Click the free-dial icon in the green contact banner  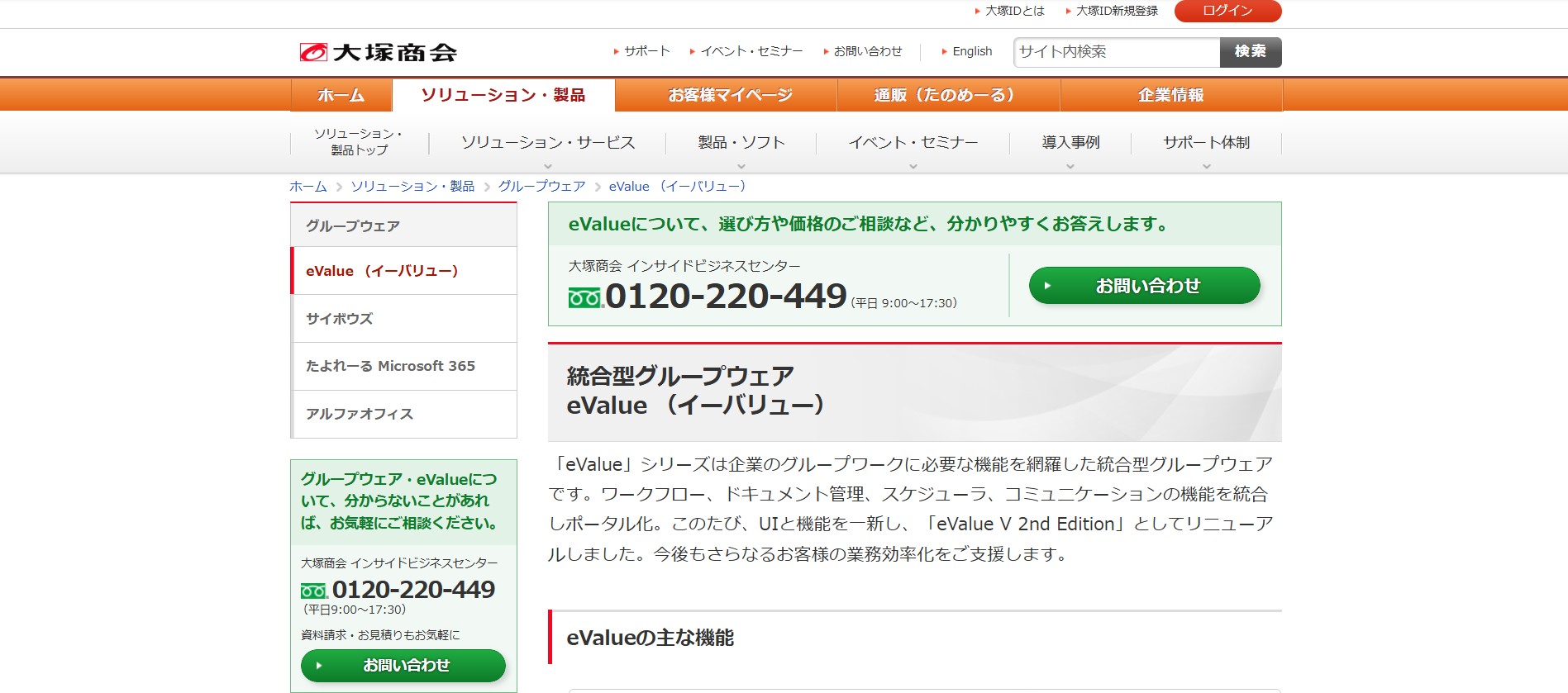point(585,297)
